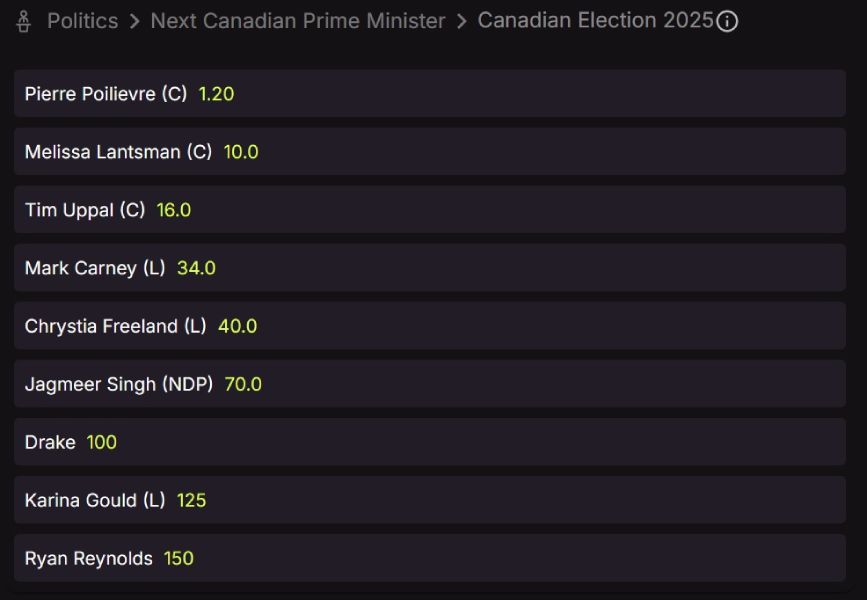The width and height of the screenshot is (867, 600).
Task: Pick the 34.0 odds for Carney
Action: click(196, 268)
